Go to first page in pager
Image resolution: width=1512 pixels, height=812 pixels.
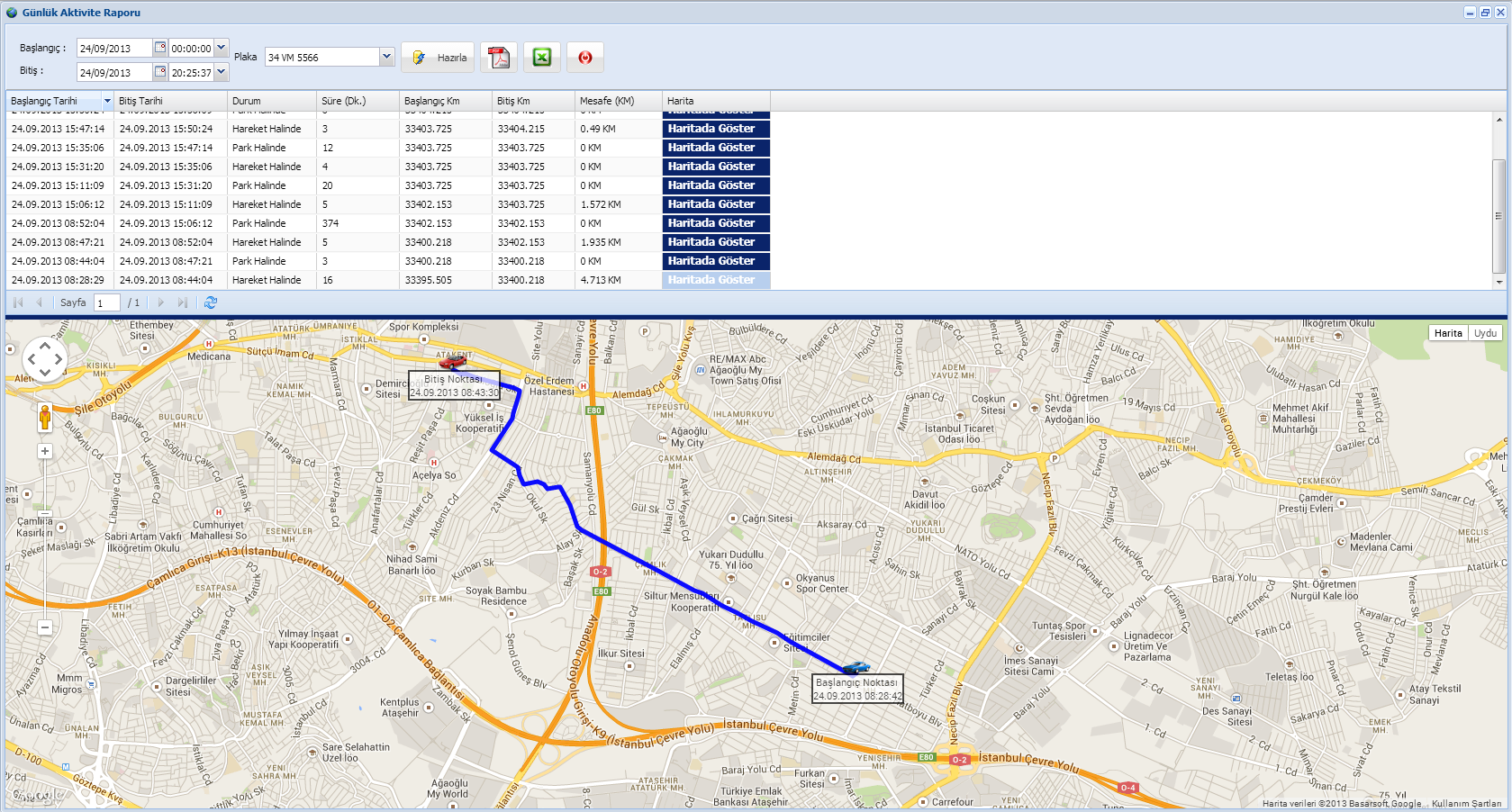[18, 302]
